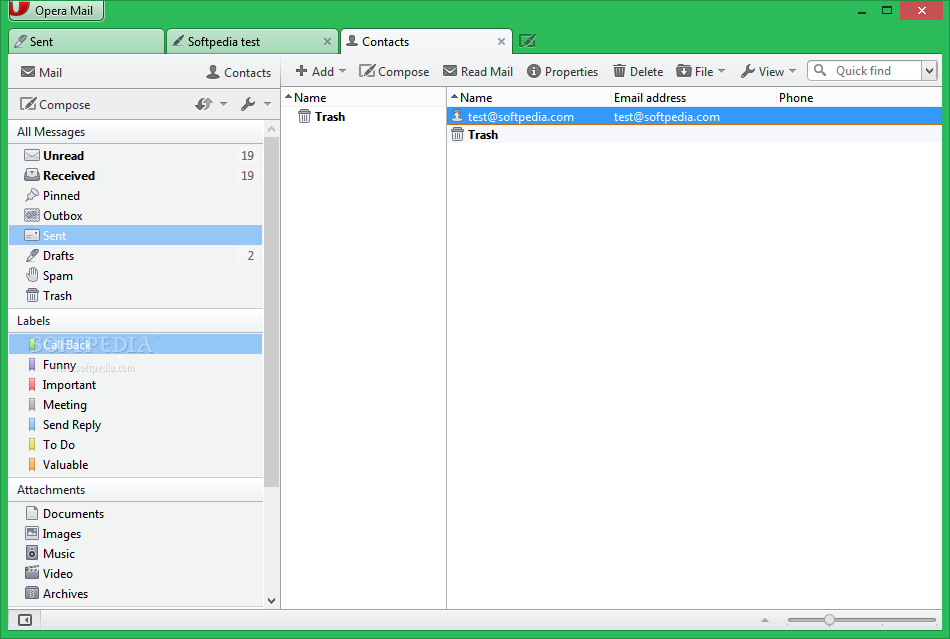950x639 pixels.
Task: Click the 19 count beside Unread
Action: click(x=247, y=156)
